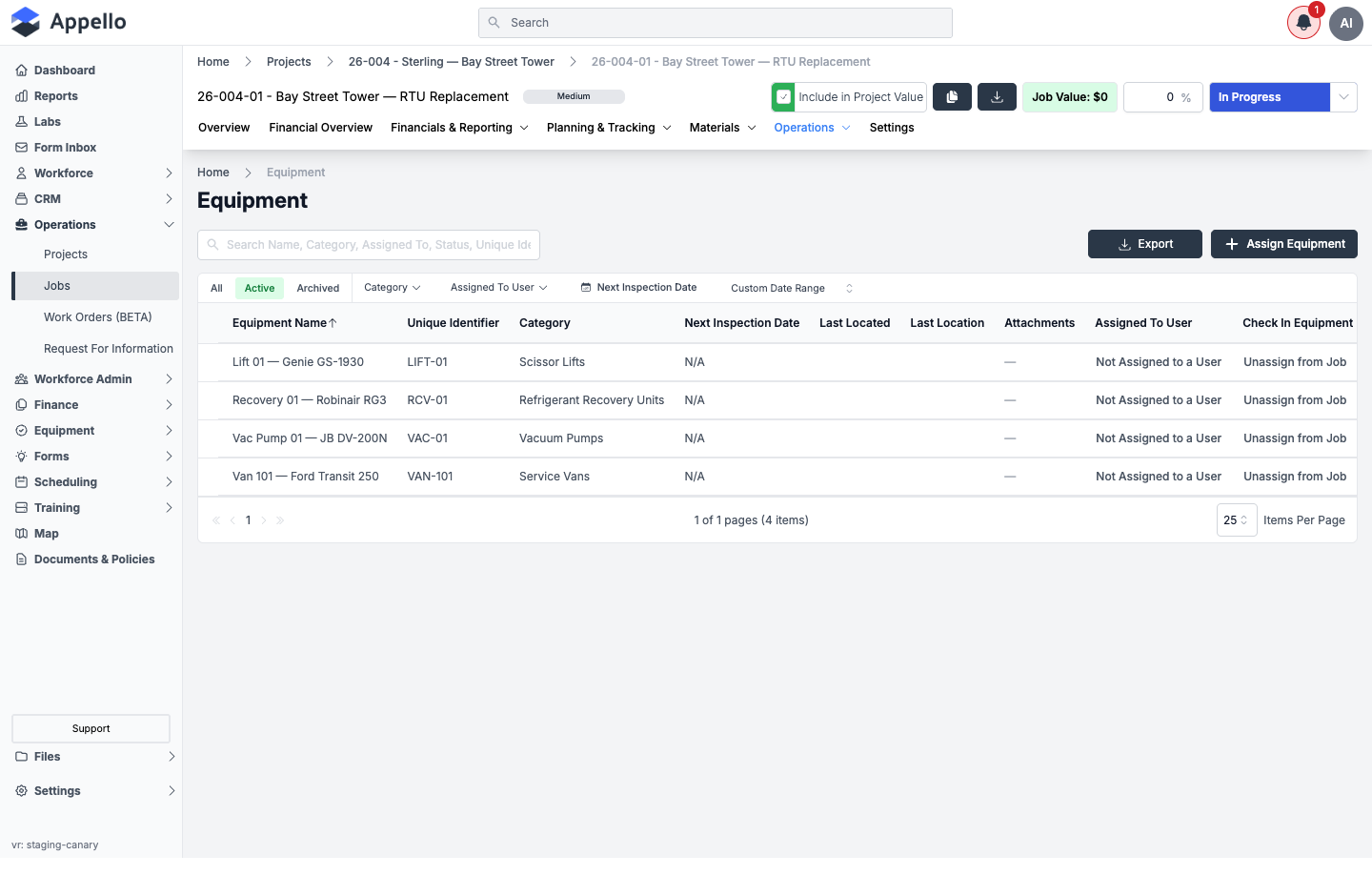Click the Export button
The image size is (1372, 875).
click(1145, 244)
